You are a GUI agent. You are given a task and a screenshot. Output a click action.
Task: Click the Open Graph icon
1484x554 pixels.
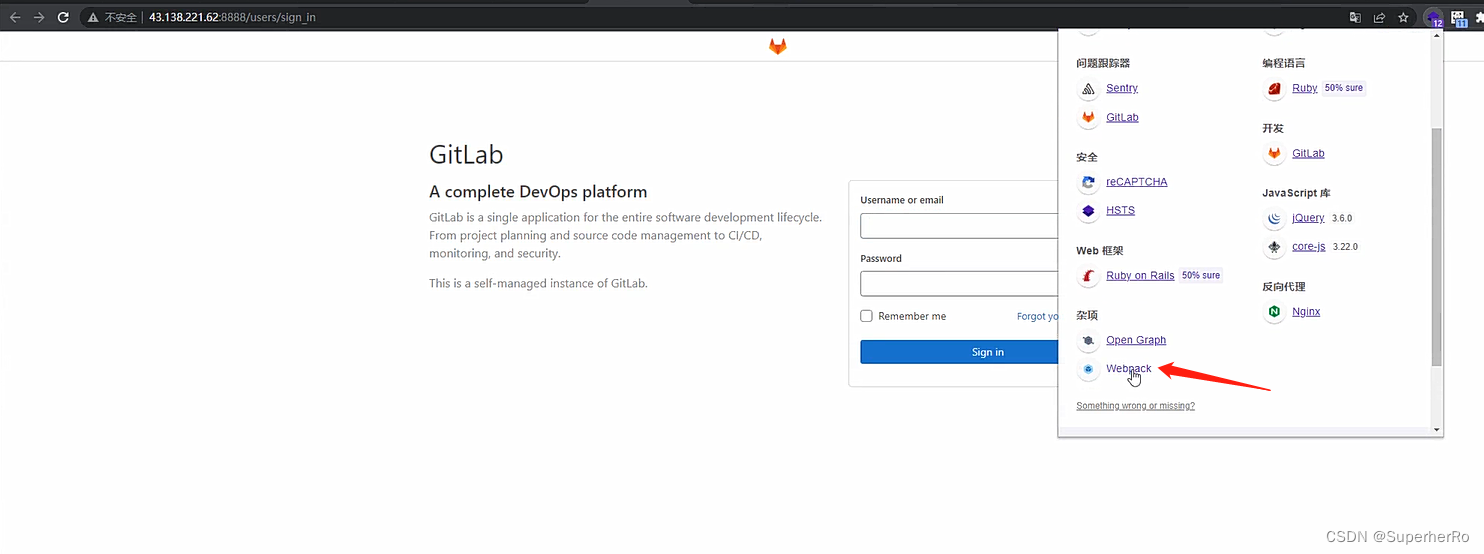click(x=1088, y=341)
